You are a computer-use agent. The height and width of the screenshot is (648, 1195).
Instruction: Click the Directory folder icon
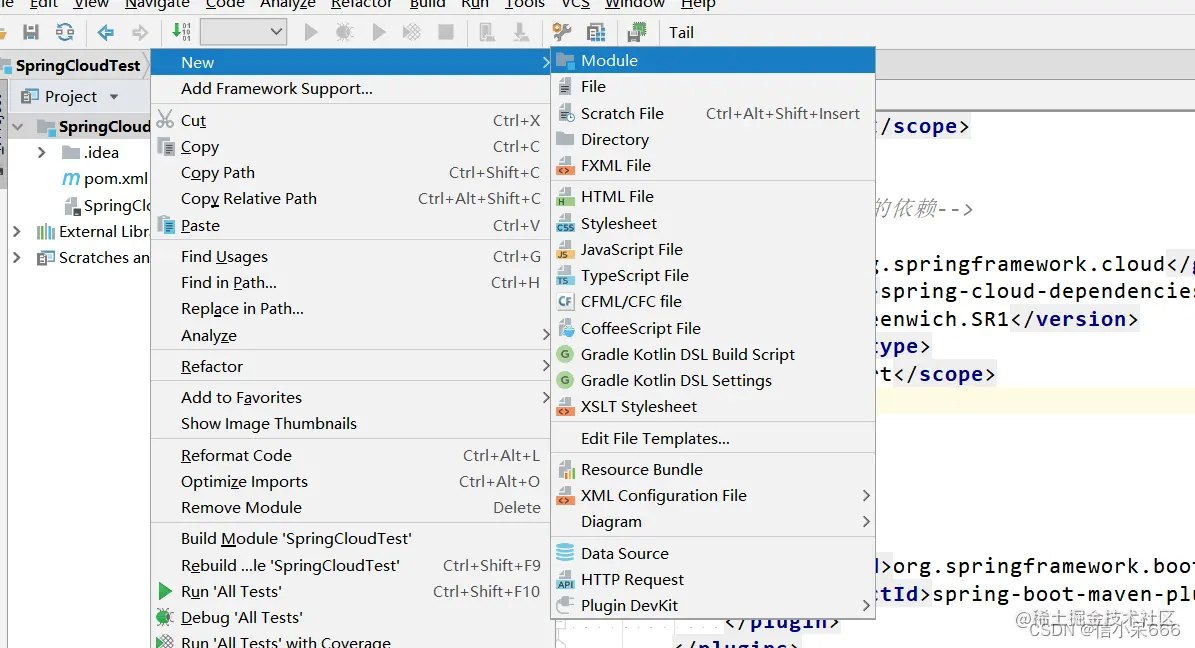[565, 140]
